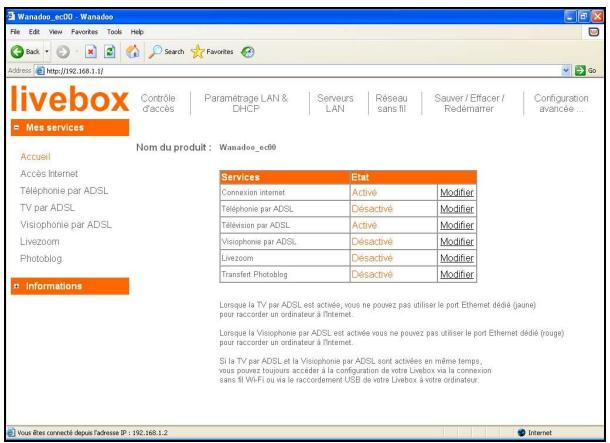Image resolution: width=610 pixels, height=443 pixels.
Task: Click Activé status of Télévision par ADSL
Action: tap(365, 225)
